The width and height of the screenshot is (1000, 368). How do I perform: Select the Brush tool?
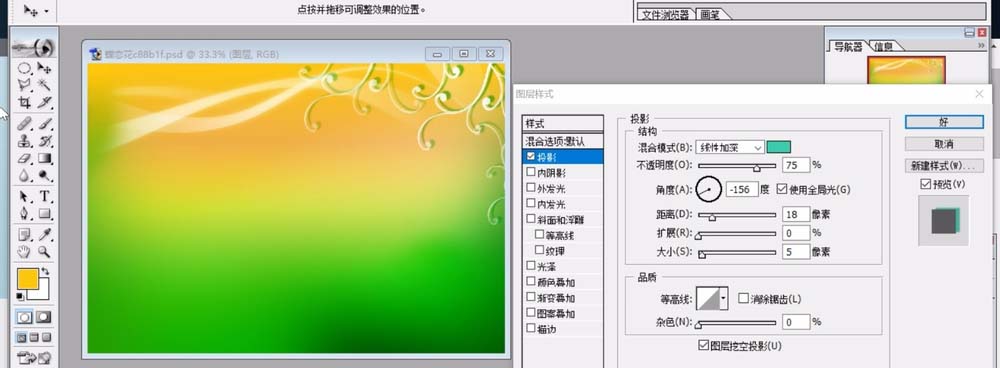[x=44, y=123]
